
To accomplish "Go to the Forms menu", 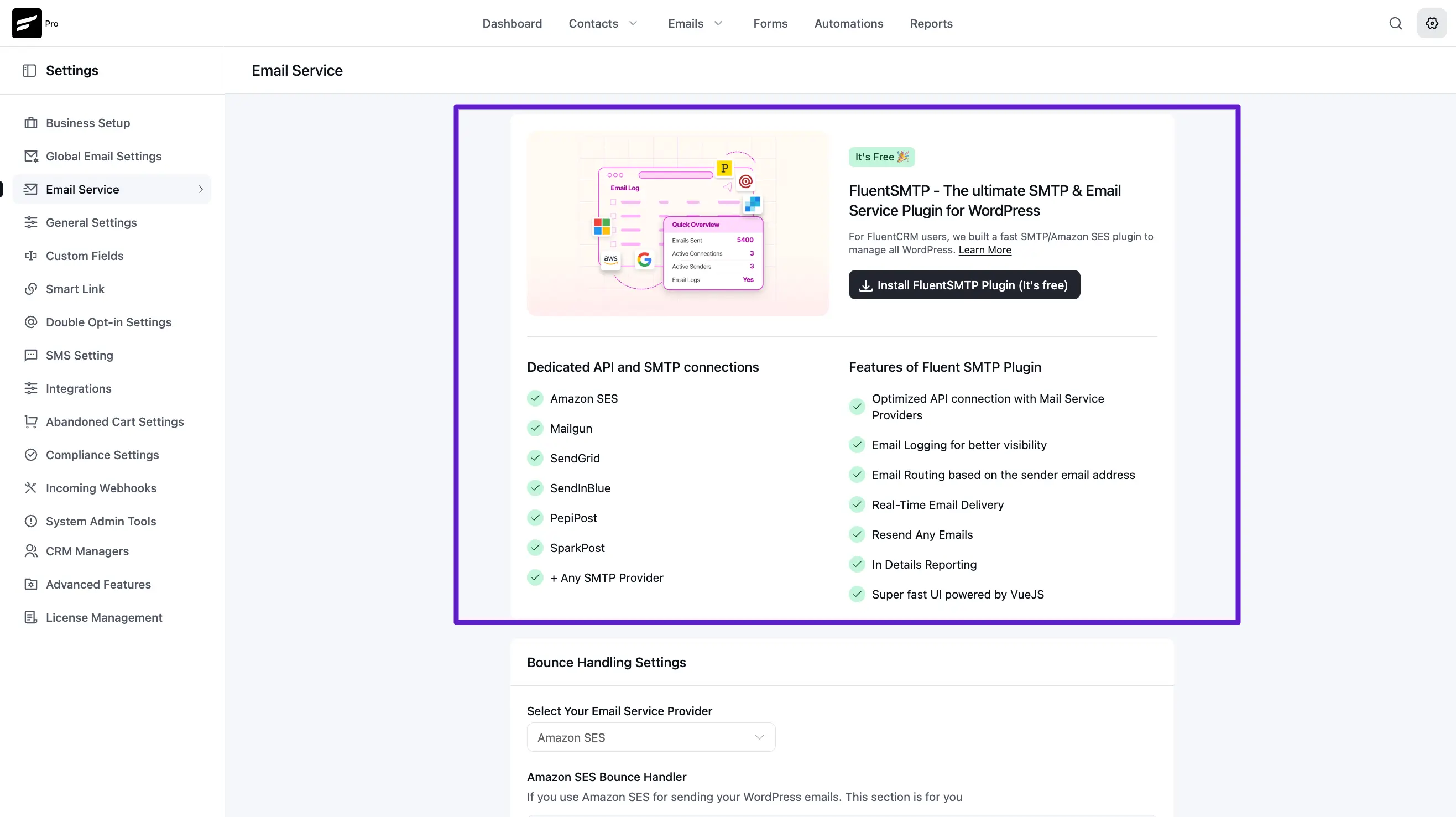I will pos(770,23).
